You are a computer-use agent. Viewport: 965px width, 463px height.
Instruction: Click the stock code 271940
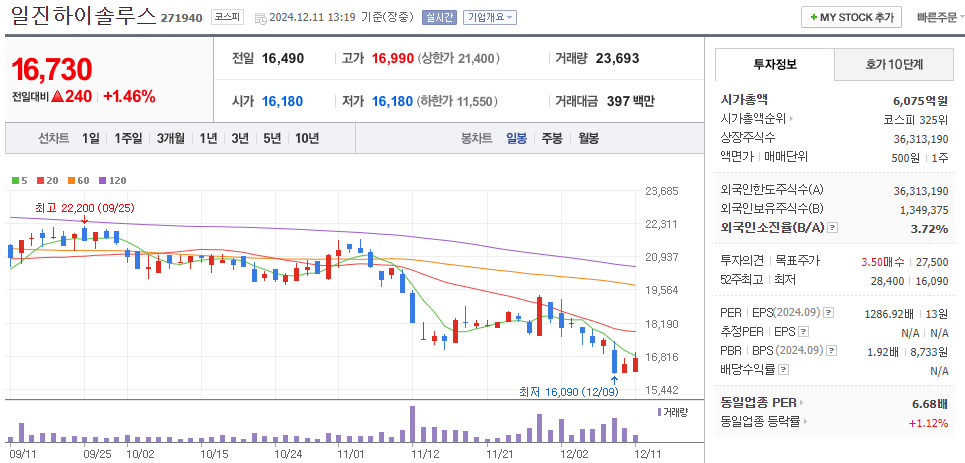(x=181, y=18)
